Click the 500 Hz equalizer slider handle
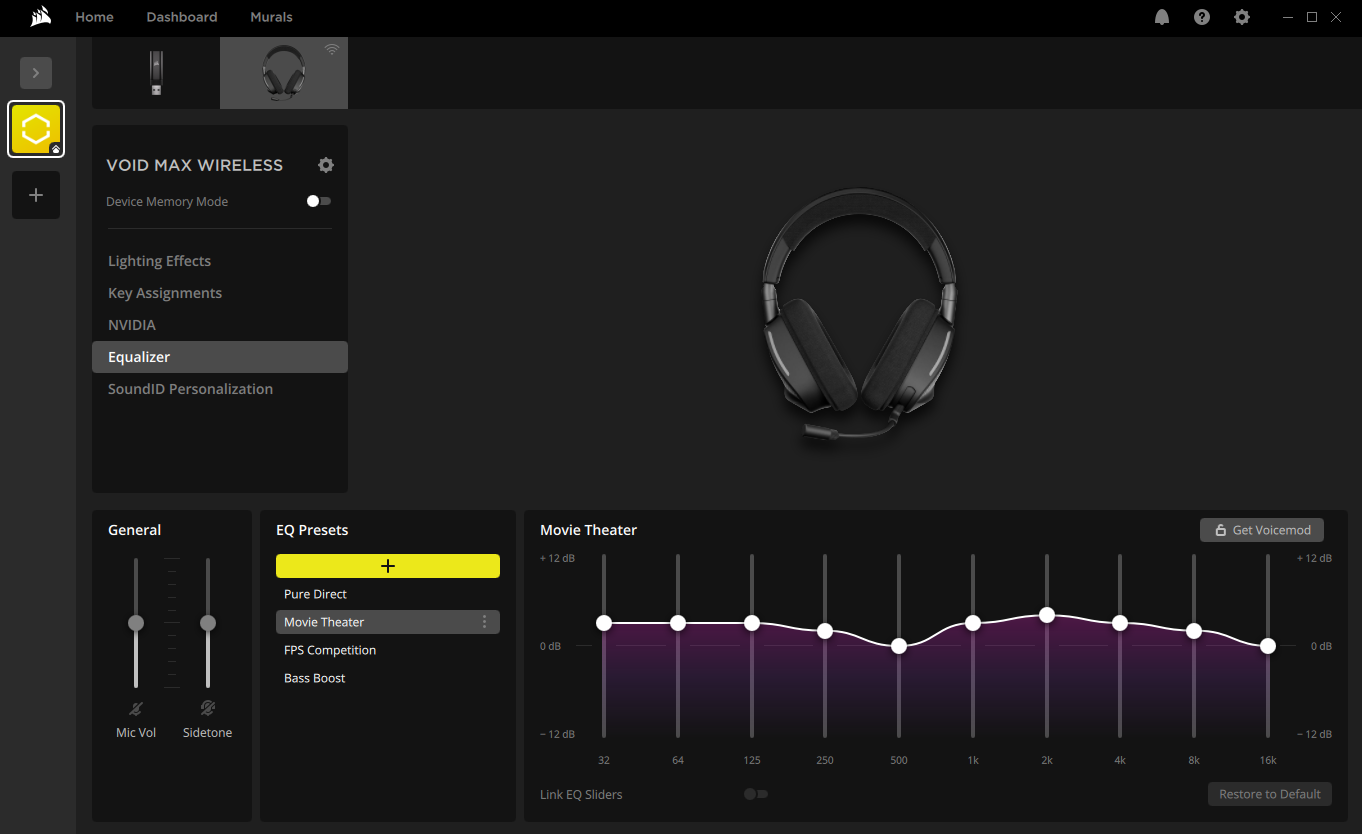 (898, 646)
